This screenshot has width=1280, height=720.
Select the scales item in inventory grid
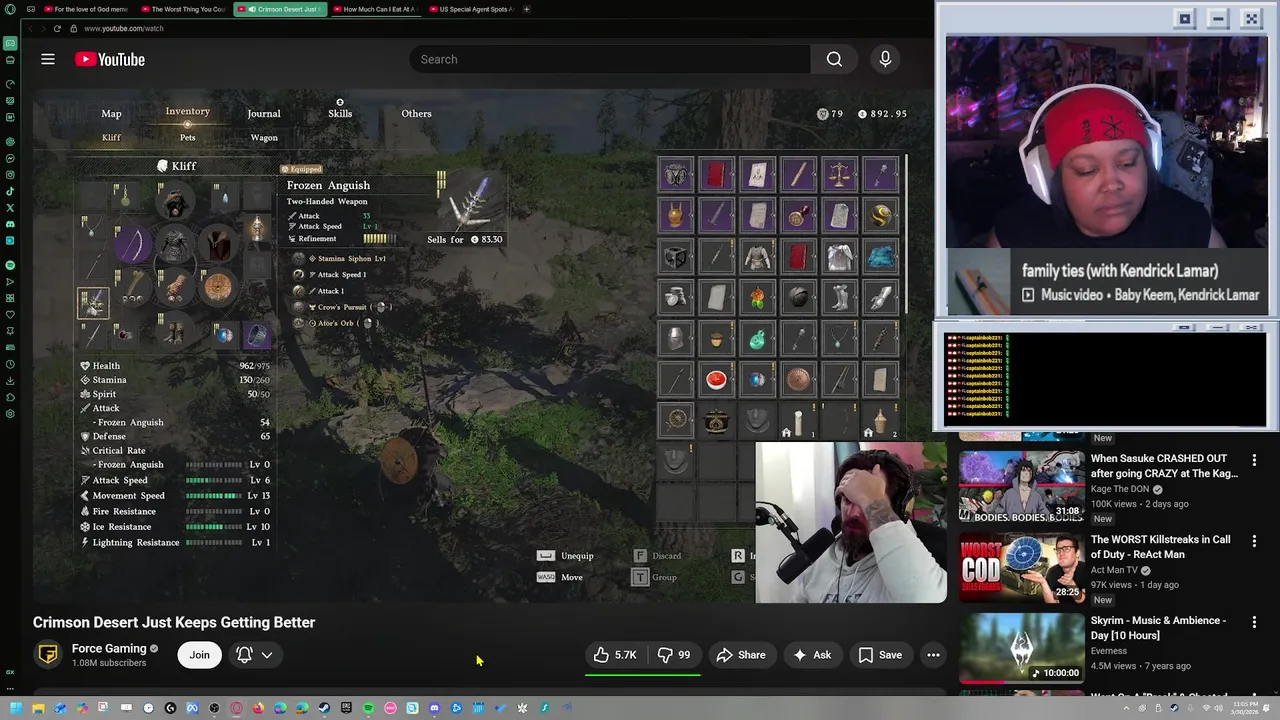839,175
